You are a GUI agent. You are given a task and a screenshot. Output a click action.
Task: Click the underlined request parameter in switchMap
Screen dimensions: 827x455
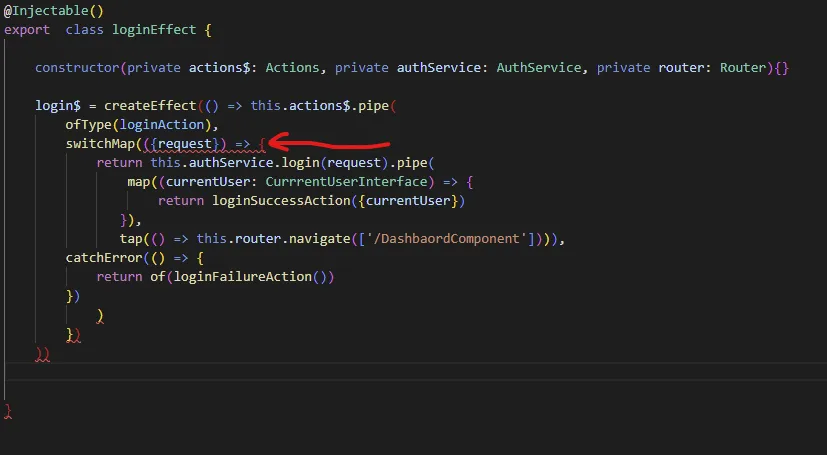(x=185, y=143)
